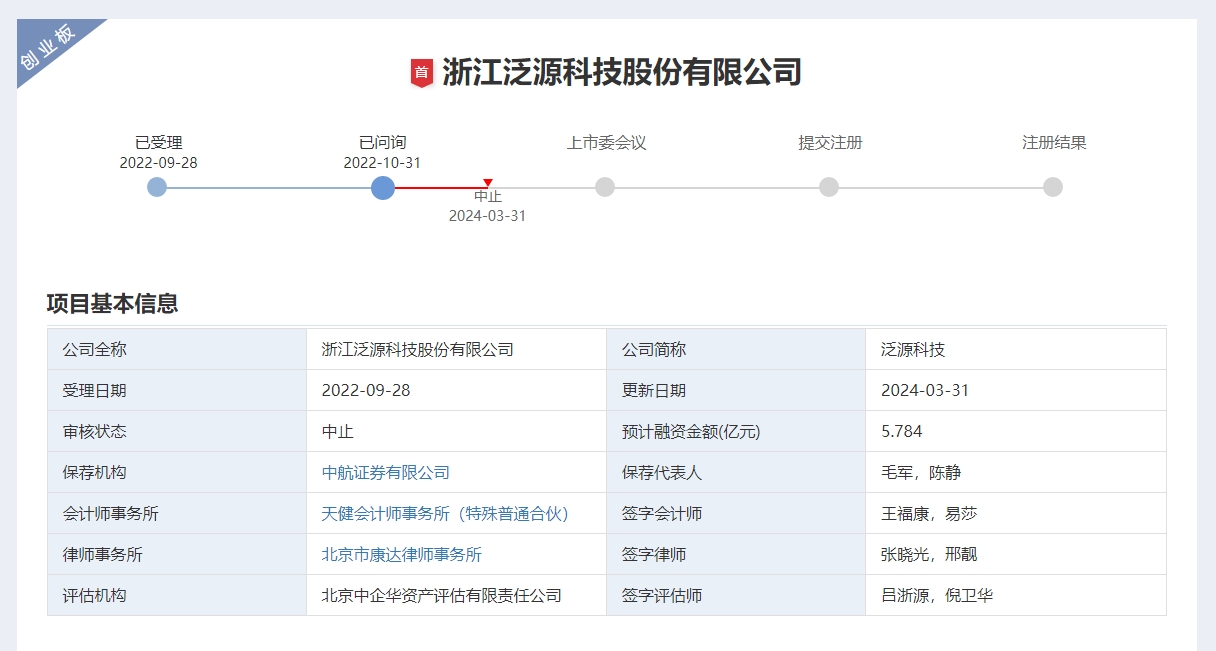Click the 保荐代表人 label cell
1216x651 pixels.
click(x=736, y=473)
